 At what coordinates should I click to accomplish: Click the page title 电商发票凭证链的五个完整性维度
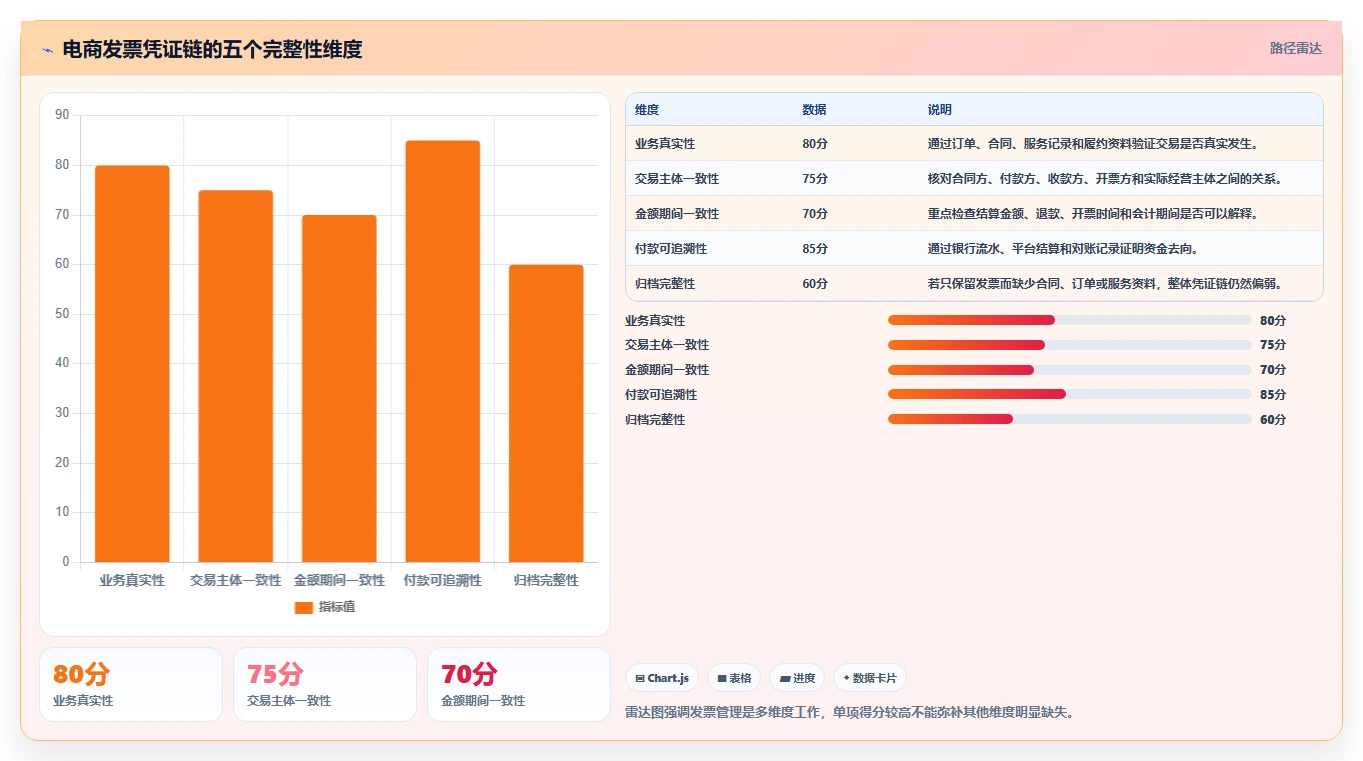coord(212,49)
